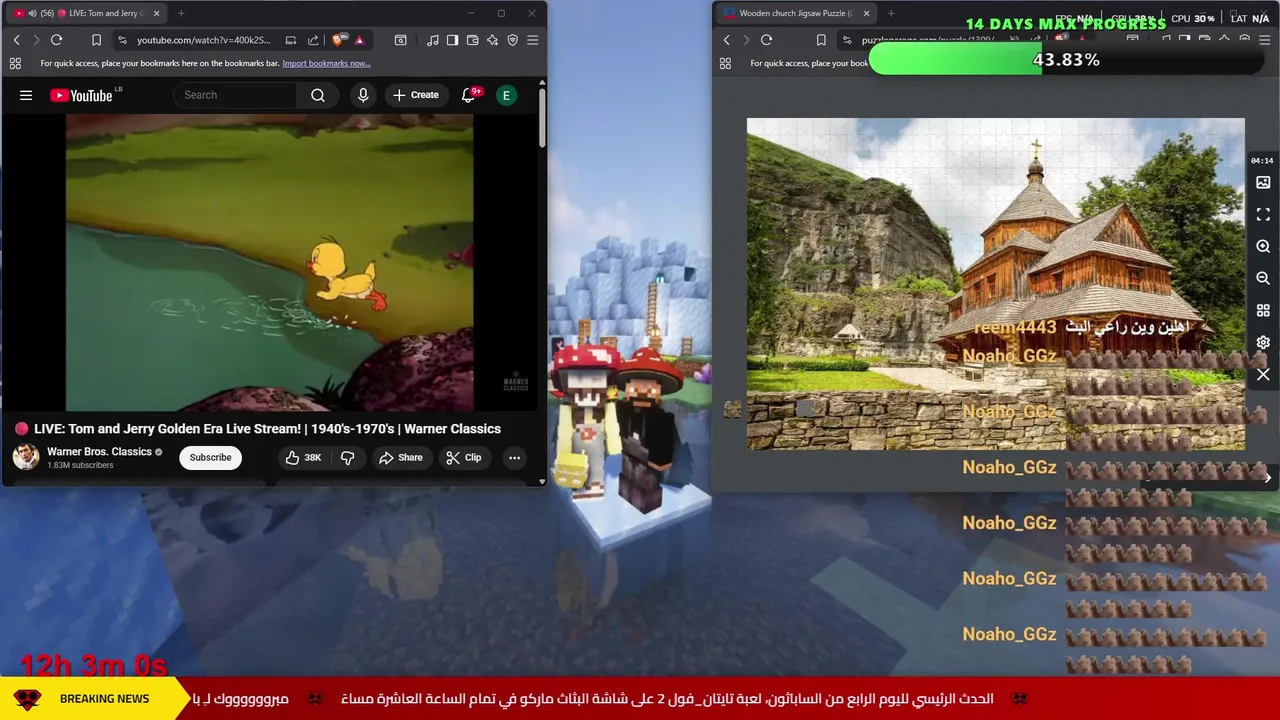
Task: Open Brave Wallet icon in YouTube window
Action: tap(472, 40)
